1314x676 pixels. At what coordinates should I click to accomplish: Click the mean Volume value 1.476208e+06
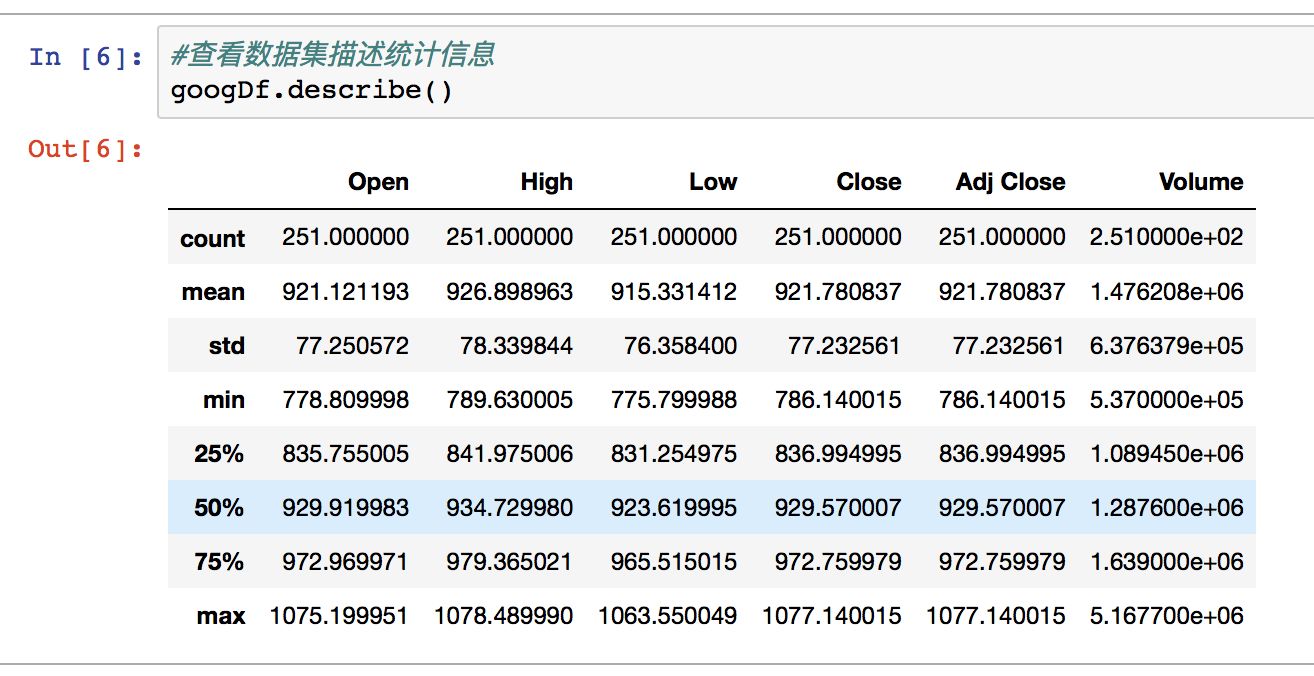click(x=1167, y=292)
